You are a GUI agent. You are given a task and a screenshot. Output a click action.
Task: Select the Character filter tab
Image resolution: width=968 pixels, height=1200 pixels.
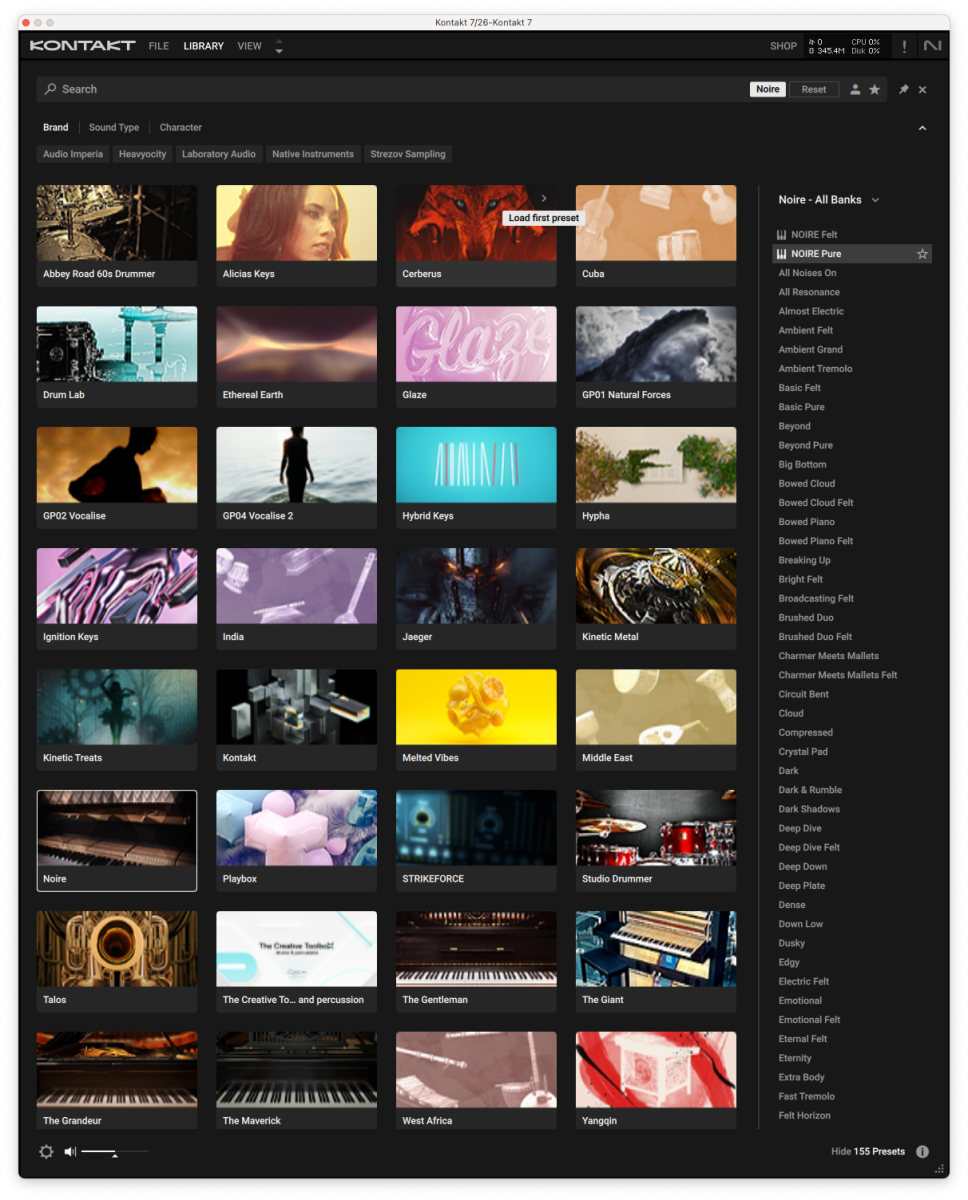[x=181, y=128]
